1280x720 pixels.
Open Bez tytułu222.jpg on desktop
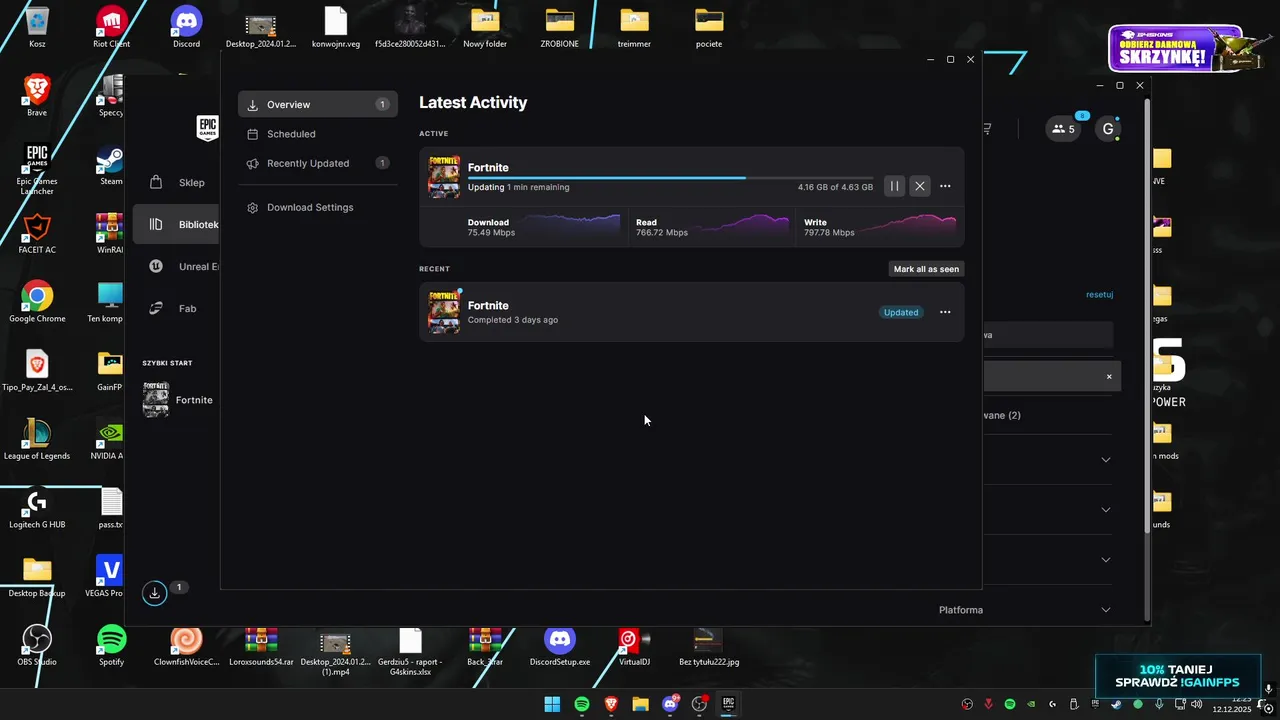click(709, 645)
